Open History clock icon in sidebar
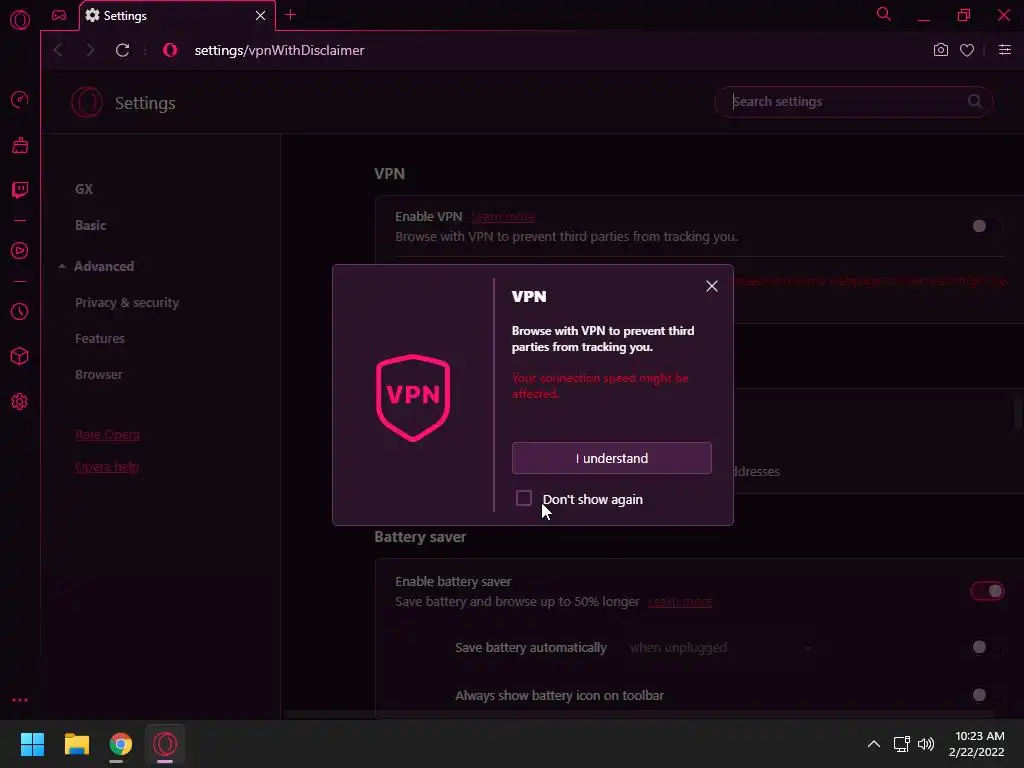This screenshot has width=1024, height=768. (20, 312)
